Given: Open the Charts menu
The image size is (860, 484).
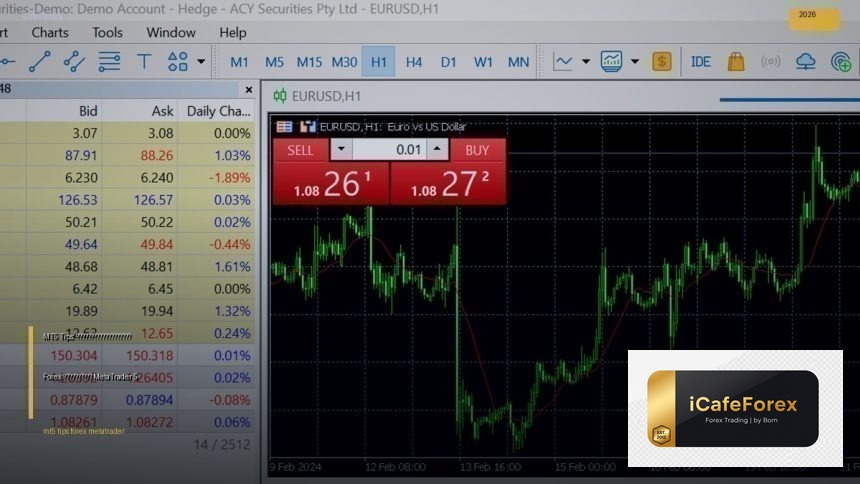Looking at the screenshot, I should pos(50,32).
